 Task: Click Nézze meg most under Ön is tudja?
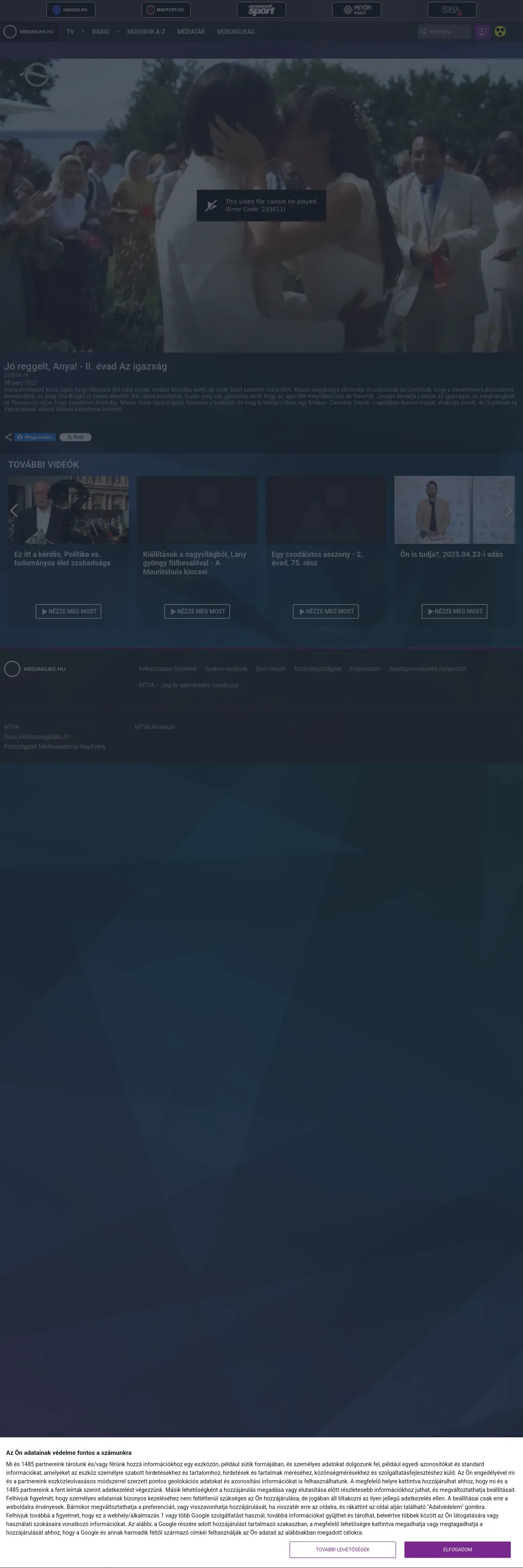click(455, 611)
